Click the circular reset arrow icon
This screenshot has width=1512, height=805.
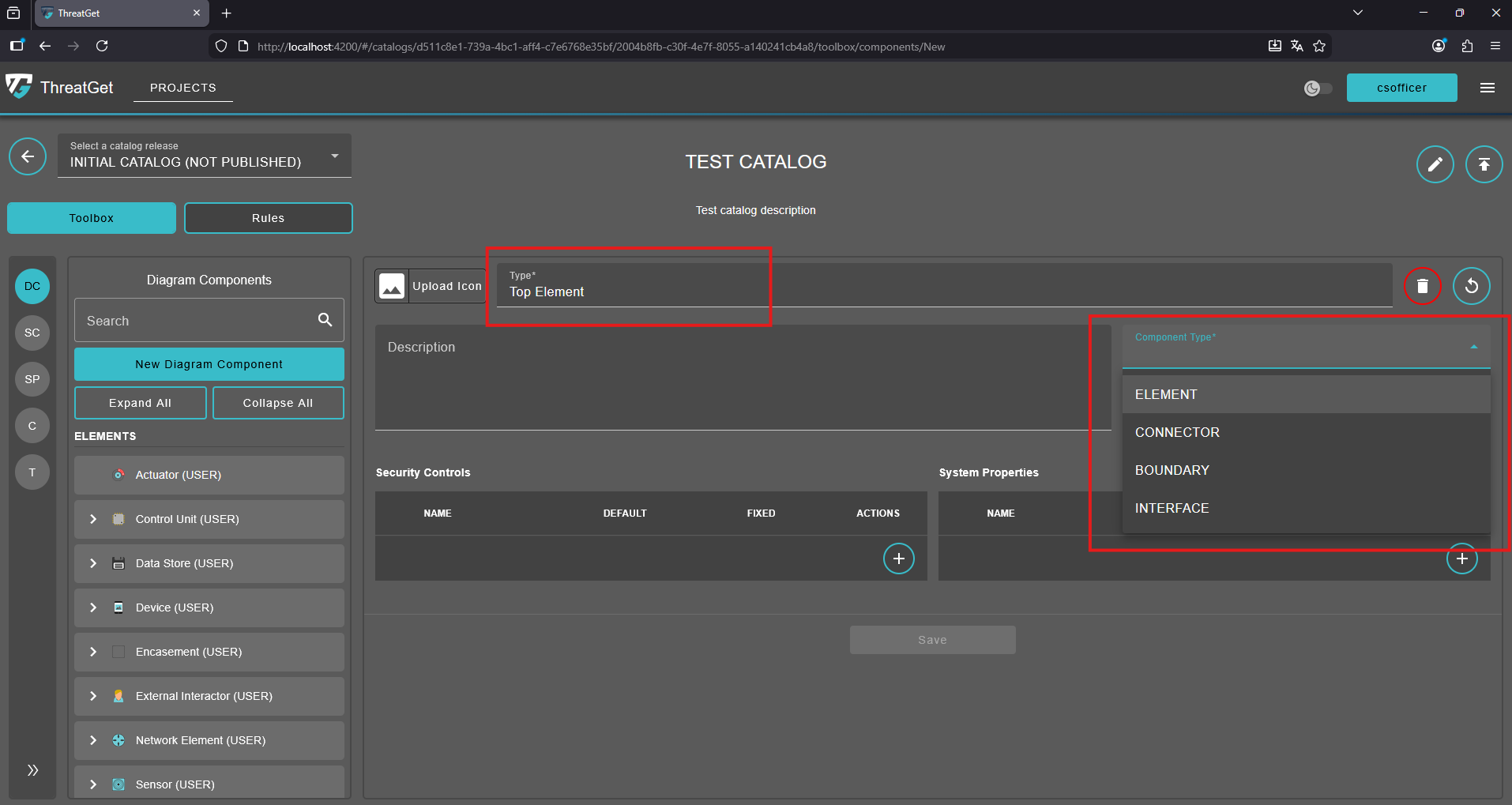point(1471,286)
